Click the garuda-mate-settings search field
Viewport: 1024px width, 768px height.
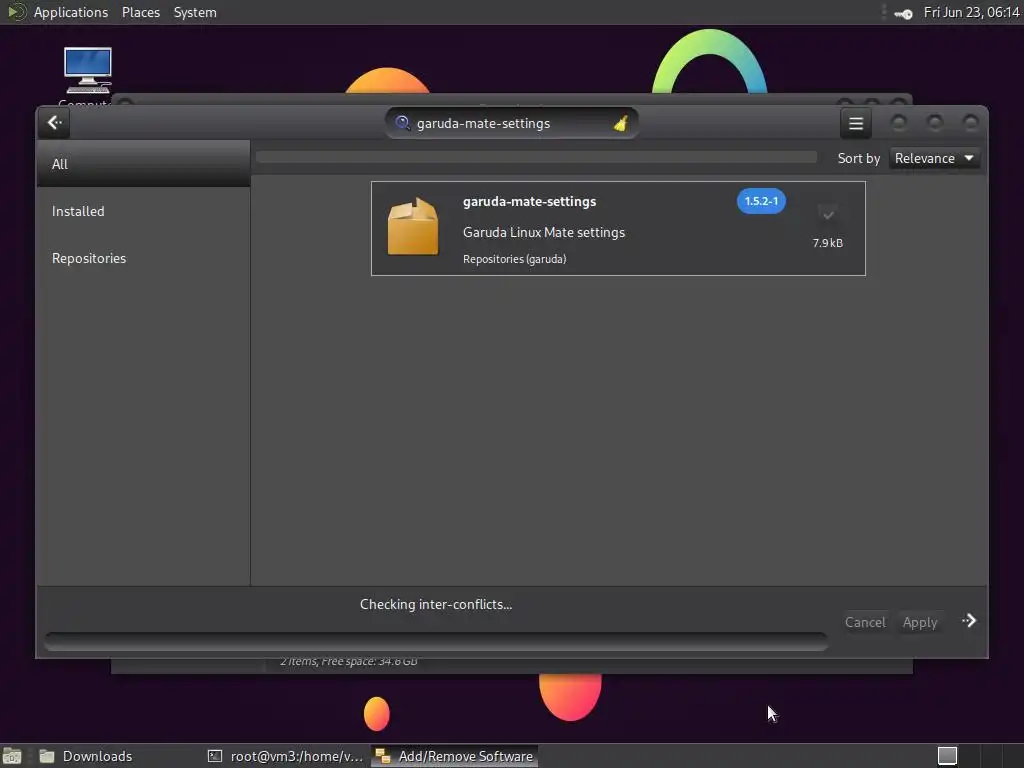(511, 123)
